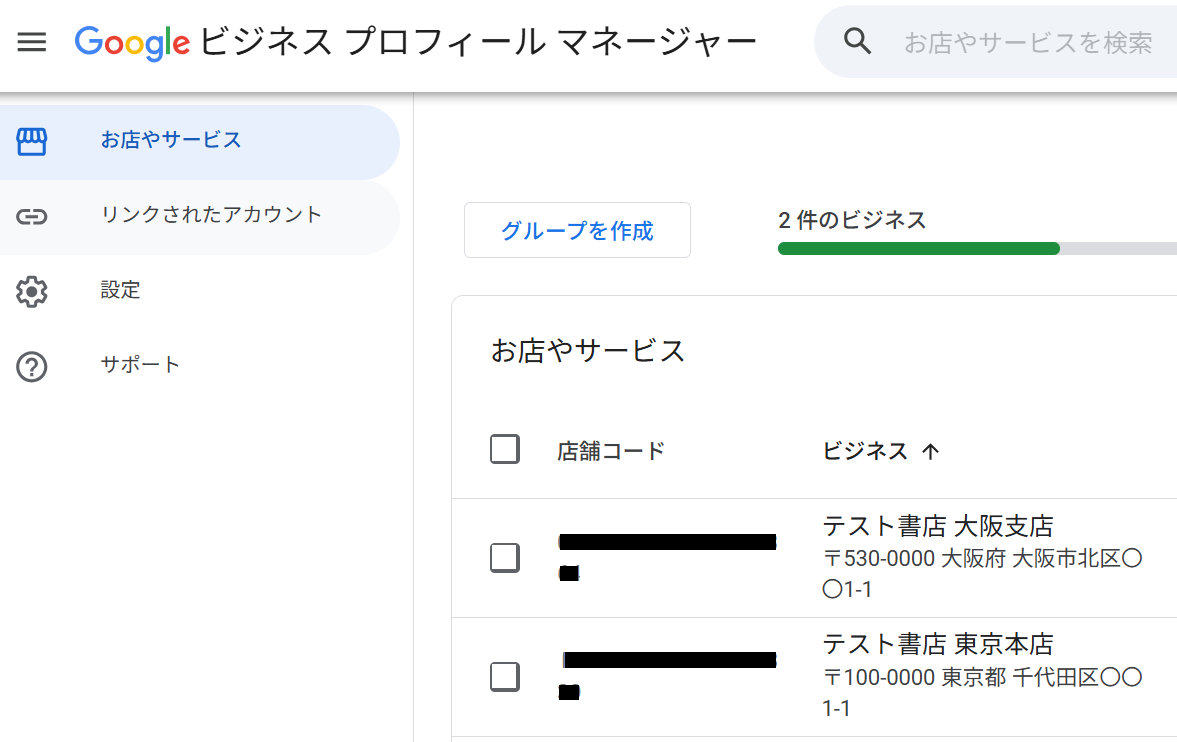Sort by the ビジネス column header

click(865, 451)
